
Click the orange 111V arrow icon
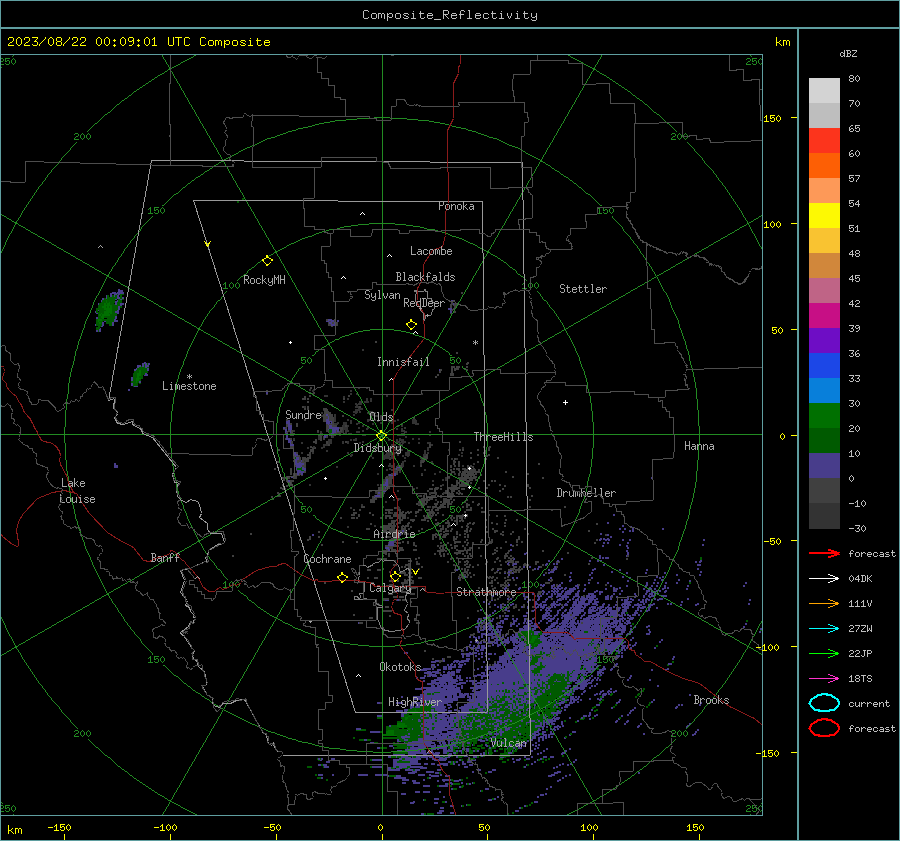pos(824,603)
